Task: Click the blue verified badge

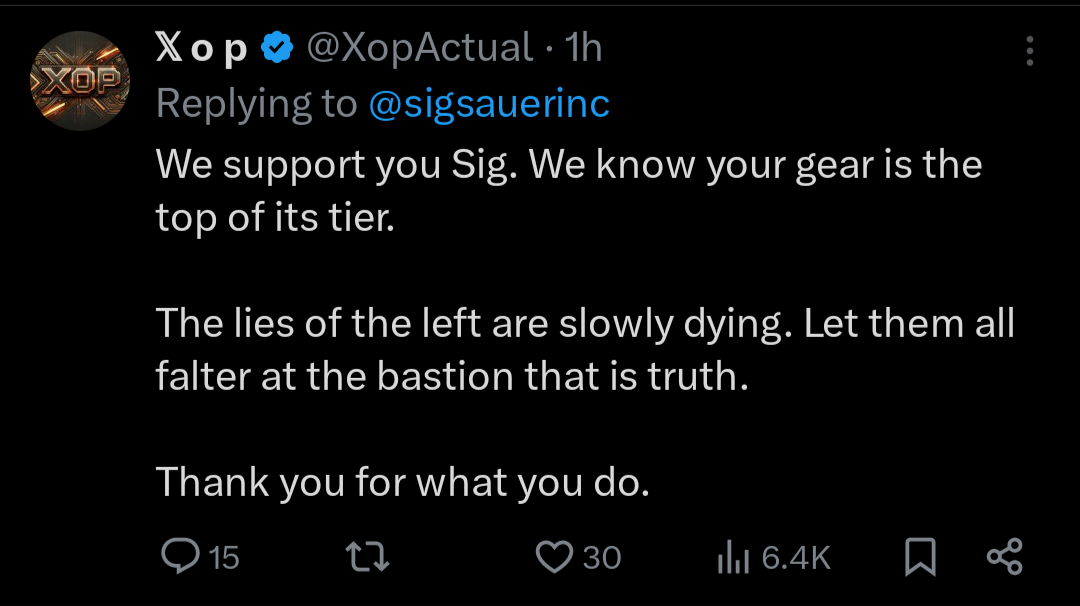Action: tap(277, 48)
